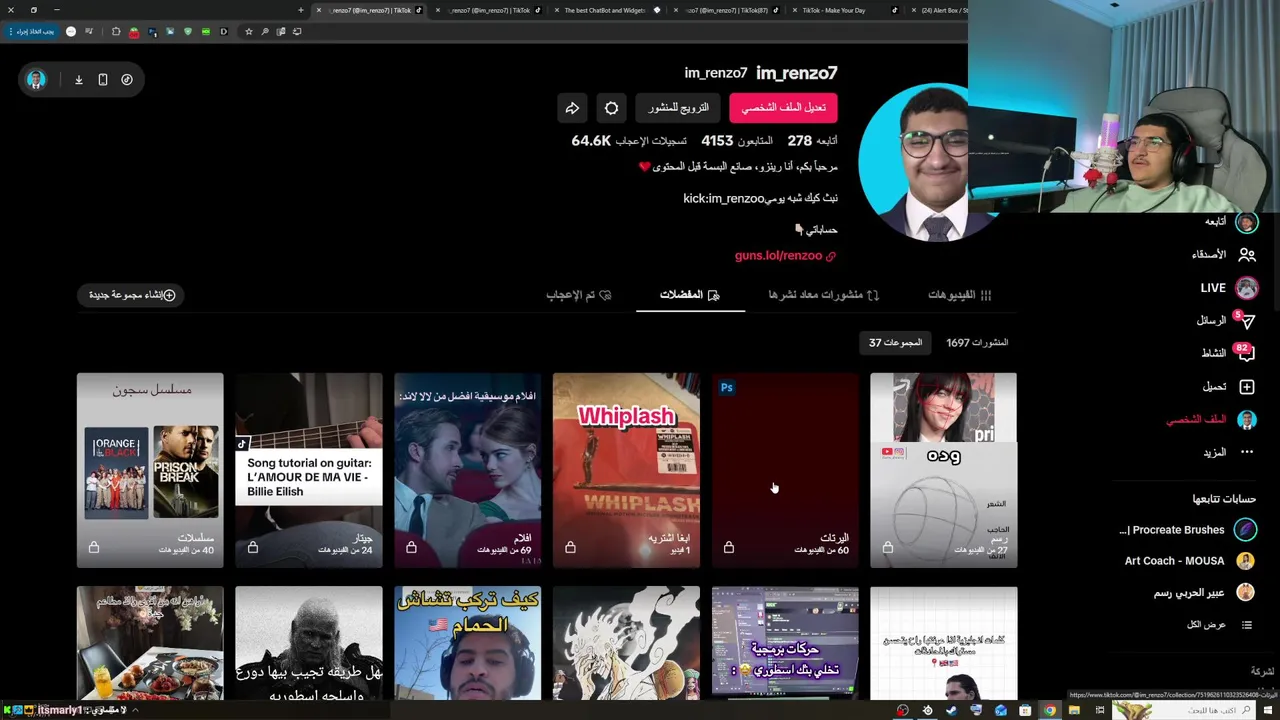
Task: Click 278 Following (أتابعه) count
Action: coord(813,141)
